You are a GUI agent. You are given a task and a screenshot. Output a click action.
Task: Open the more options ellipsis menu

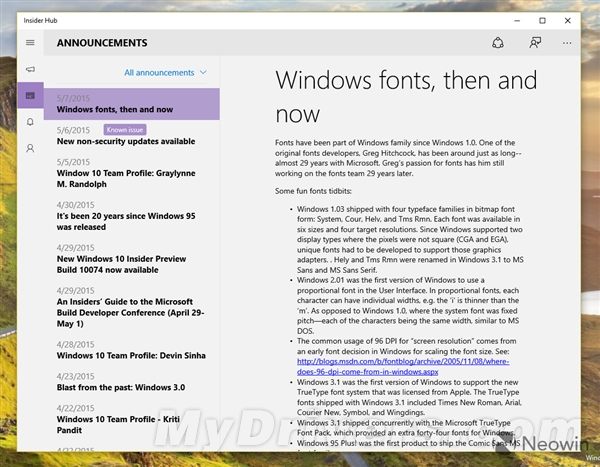tap(568, 43)
